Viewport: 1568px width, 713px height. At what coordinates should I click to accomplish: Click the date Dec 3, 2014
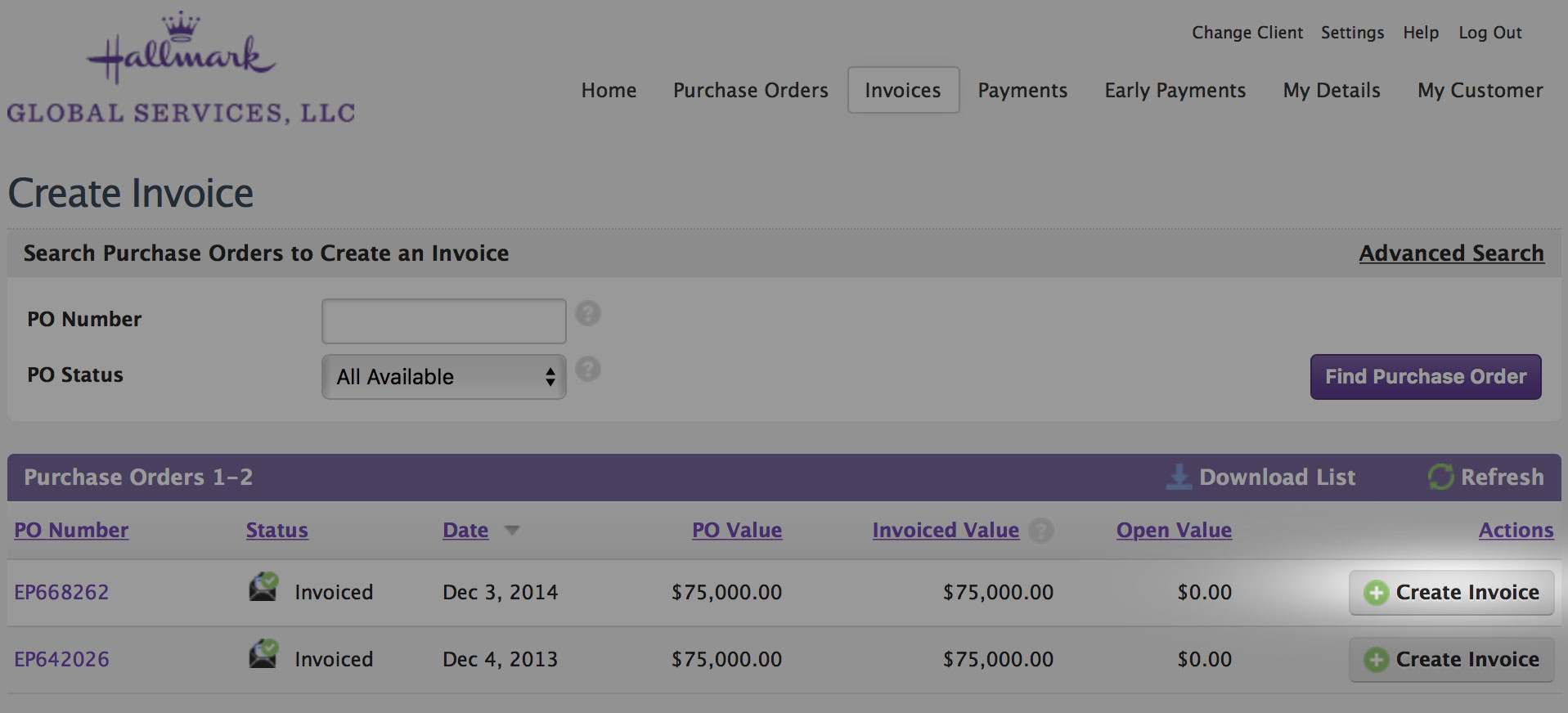(x=501, y=593)
